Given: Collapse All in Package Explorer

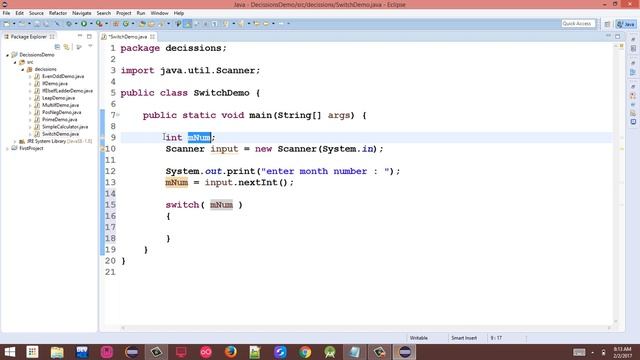Looking at the screenshot, I should pyautogui.click(x=57, y=47).
